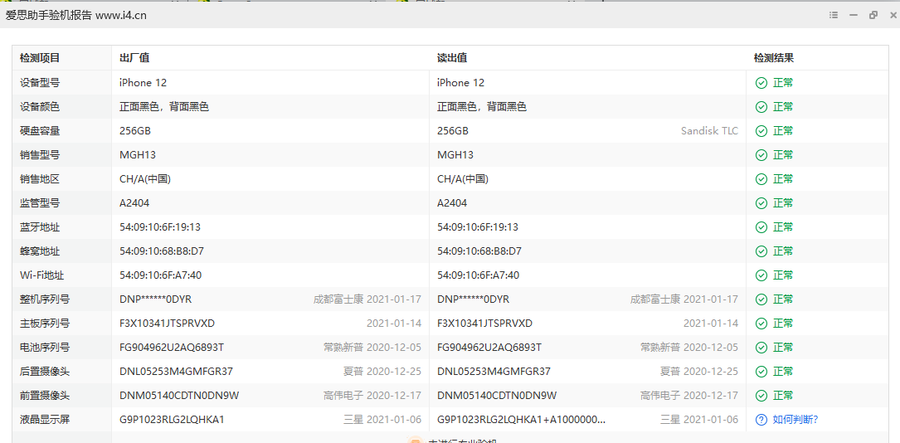Click green check icon in 电池序列号 row

[x=761, y=348]
